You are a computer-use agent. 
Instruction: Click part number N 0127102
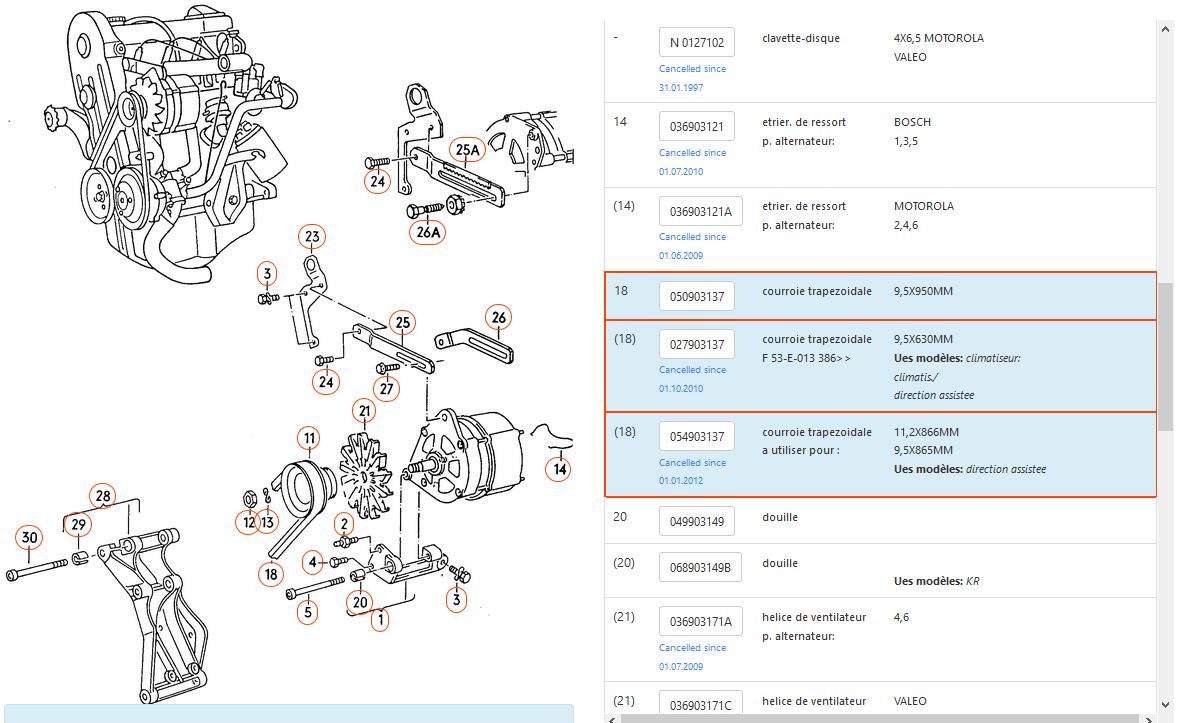(x=697, y=42)
